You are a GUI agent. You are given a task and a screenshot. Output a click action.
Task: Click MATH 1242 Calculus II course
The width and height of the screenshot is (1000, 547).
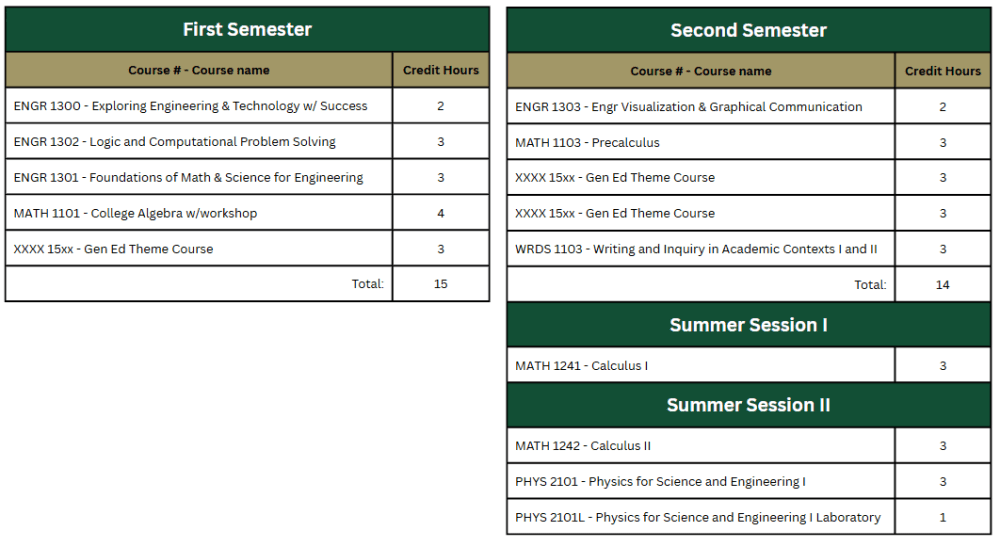pos(583,446)
